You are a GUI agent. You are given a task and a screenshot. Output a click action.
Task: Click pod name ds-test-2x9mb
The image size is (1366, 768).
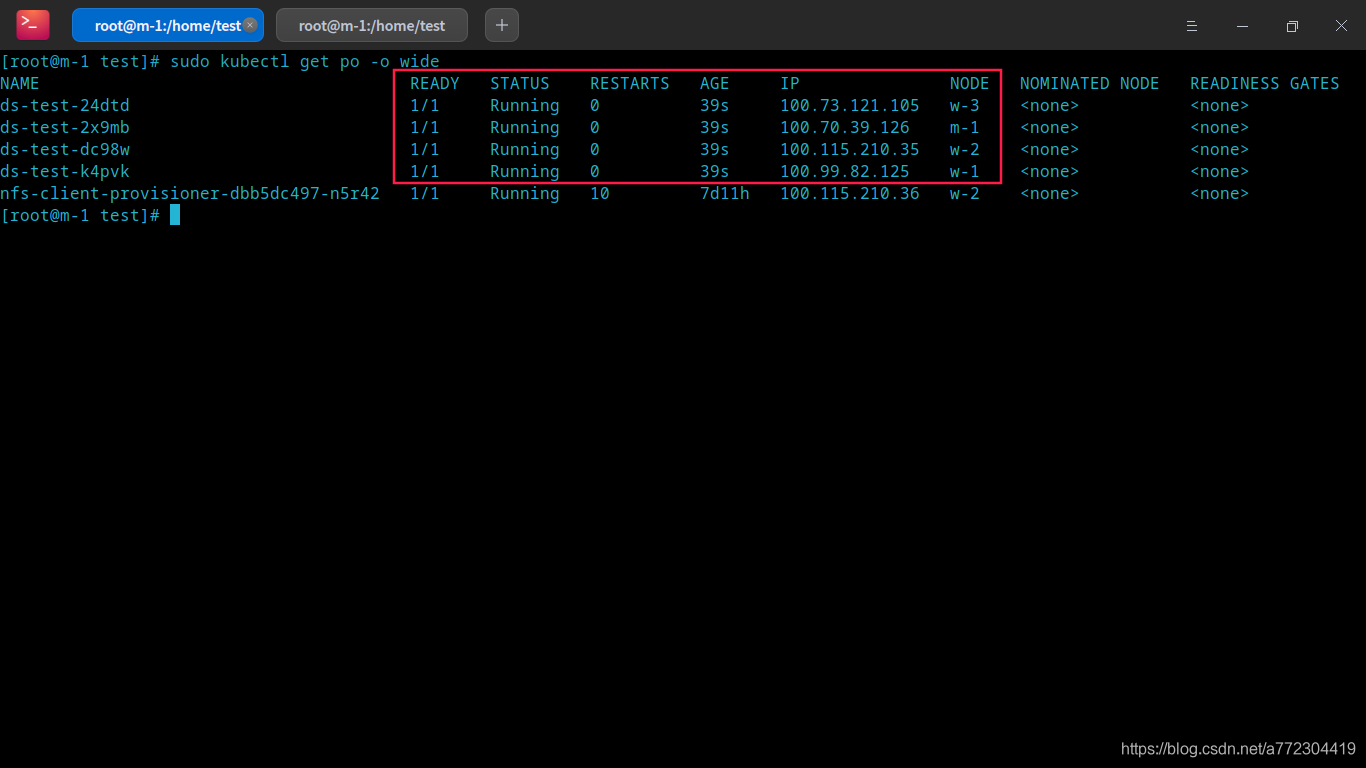(65, 128)
